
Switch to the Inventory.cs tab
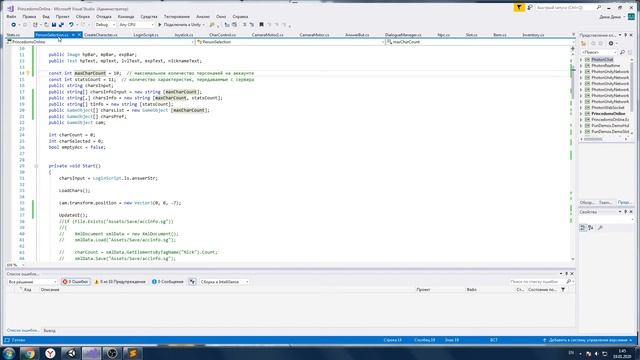click(x=533, y=35)
